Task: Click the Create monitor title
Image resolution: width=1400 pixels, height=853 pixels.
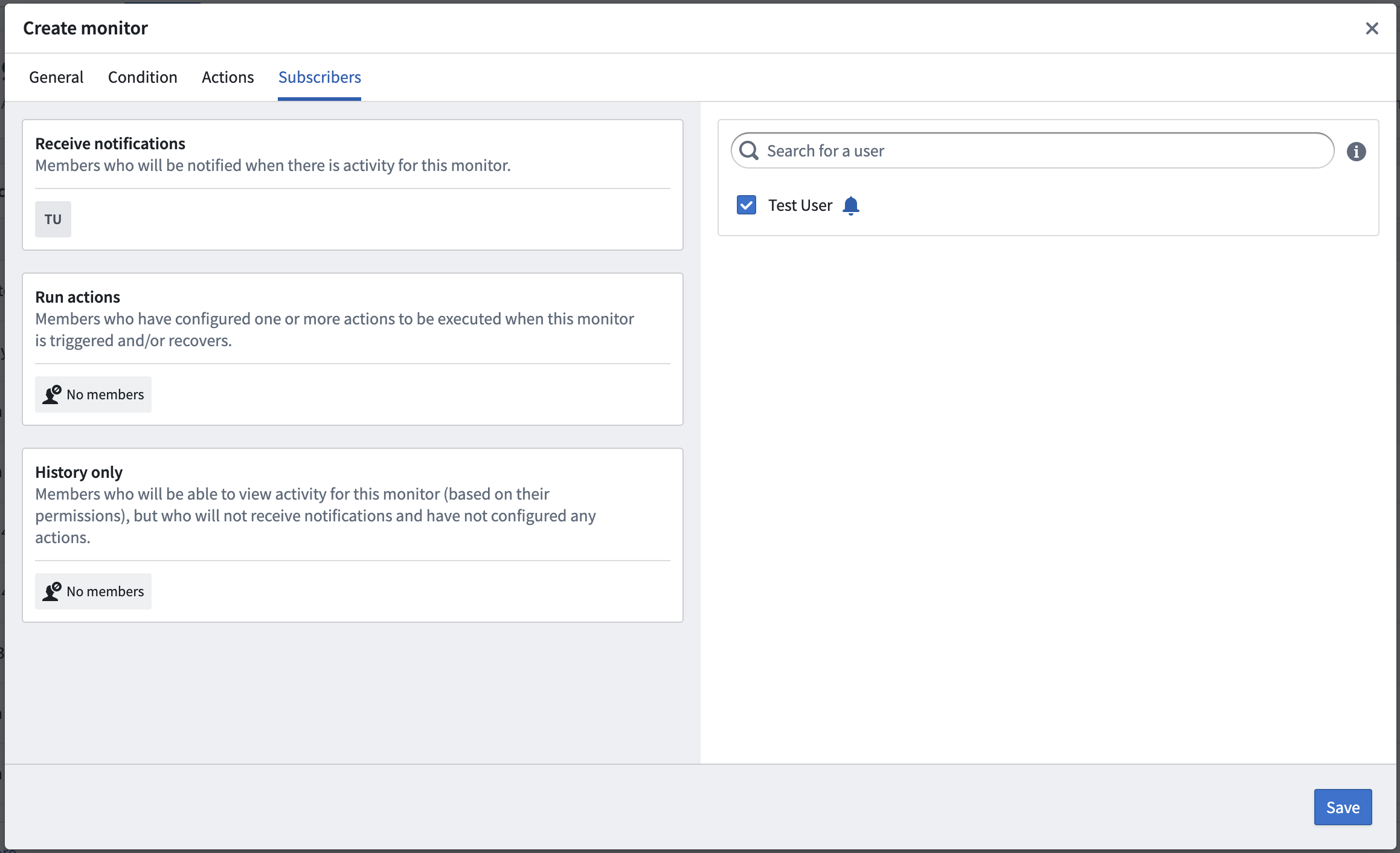Action: pos(85,28)
